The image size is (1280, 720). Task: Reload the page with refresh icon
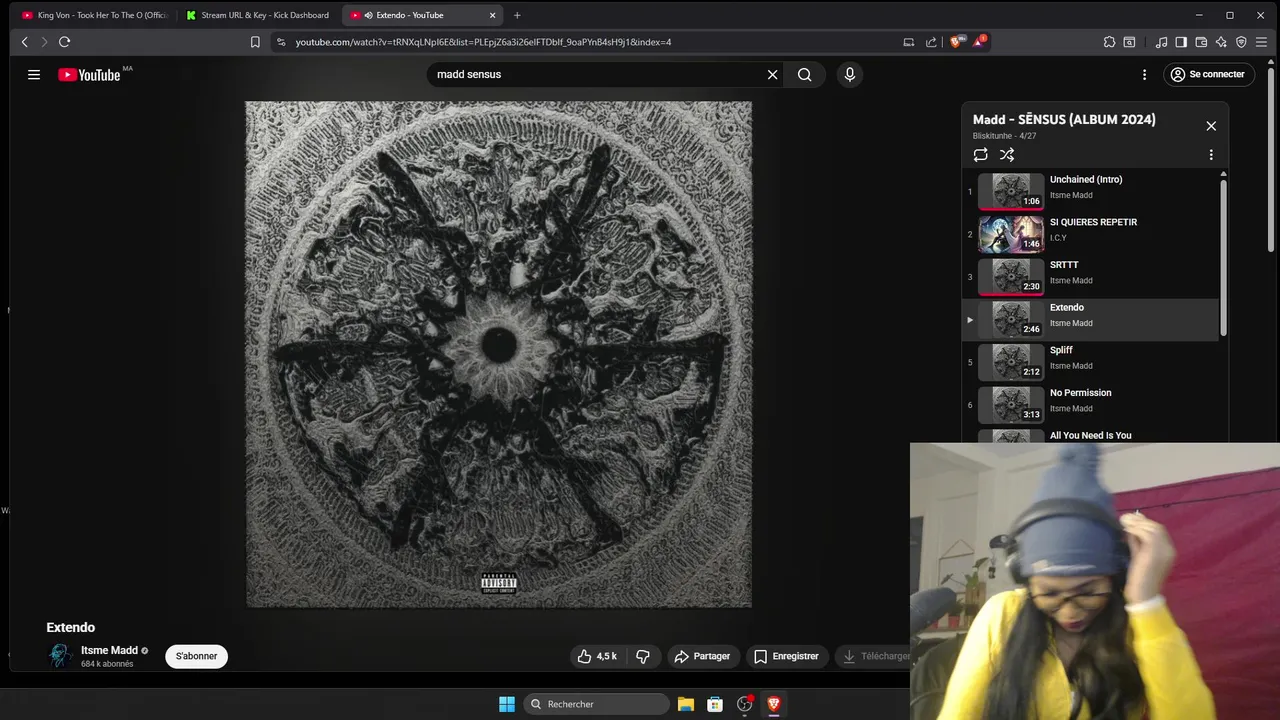click(x=64, y=42)
